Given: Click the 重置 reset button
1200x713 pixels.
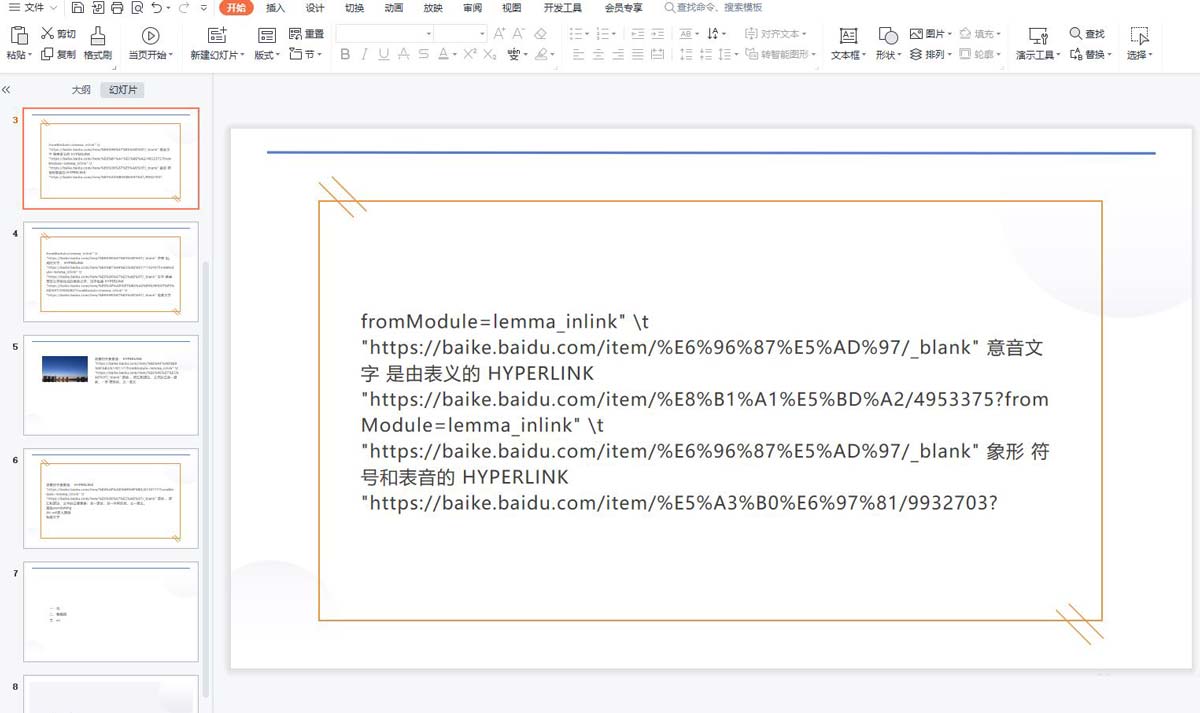Looking at the screenshot, I should tap(306, 34).
